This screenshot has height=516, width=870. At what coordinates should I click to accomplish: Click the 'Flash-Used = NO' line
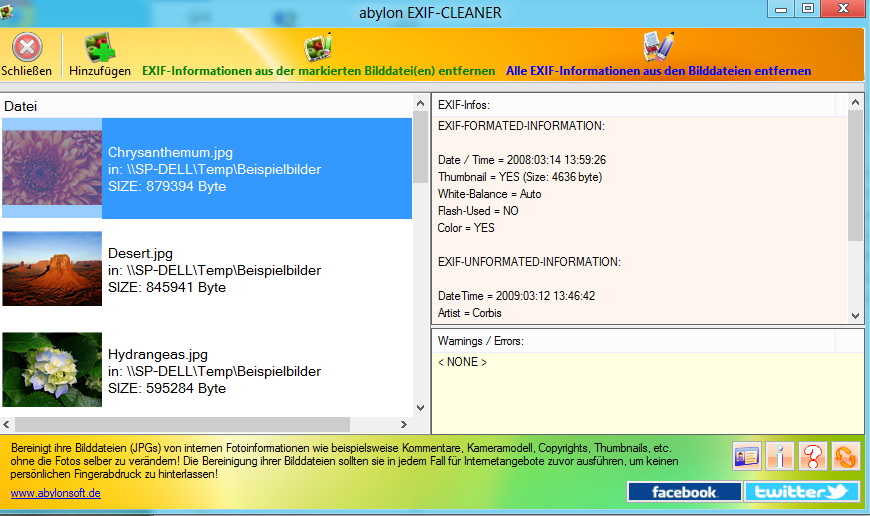[478, 211]
